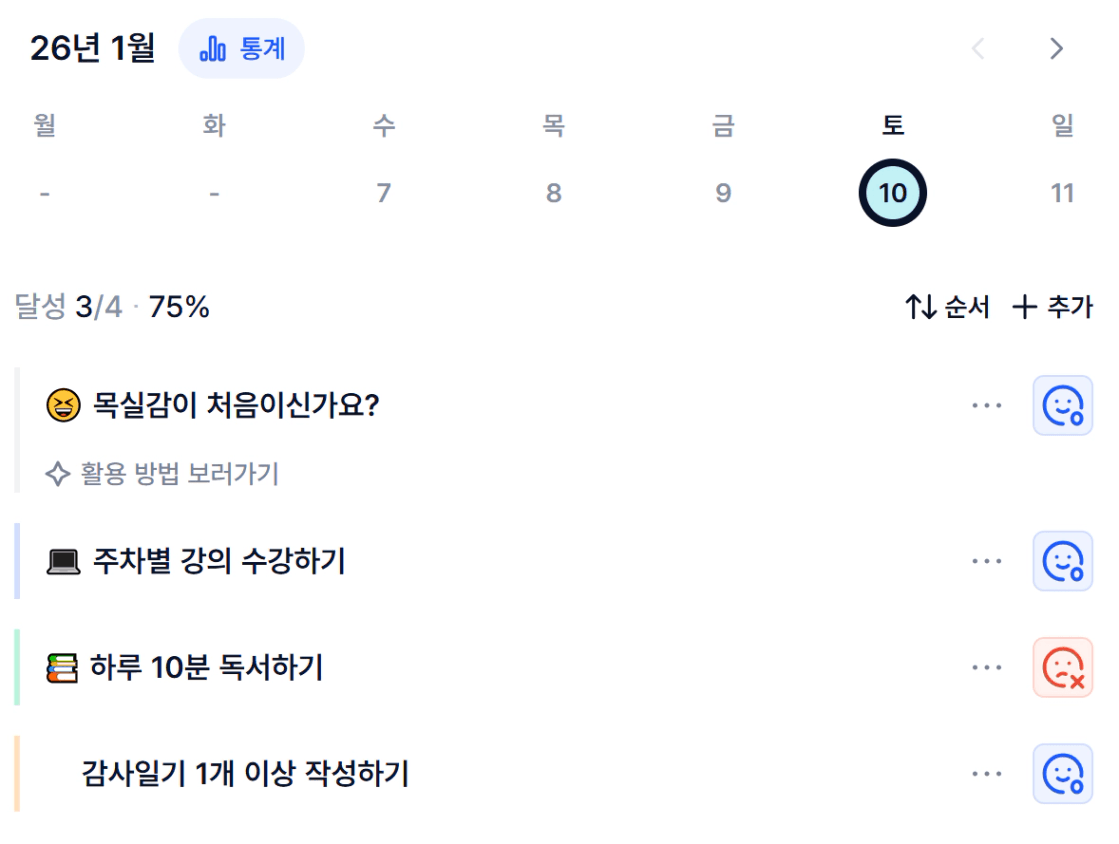
Task: Toggle smiley status for 감사일기 1개 이상 작성하기
Action: coord(1062,774)
